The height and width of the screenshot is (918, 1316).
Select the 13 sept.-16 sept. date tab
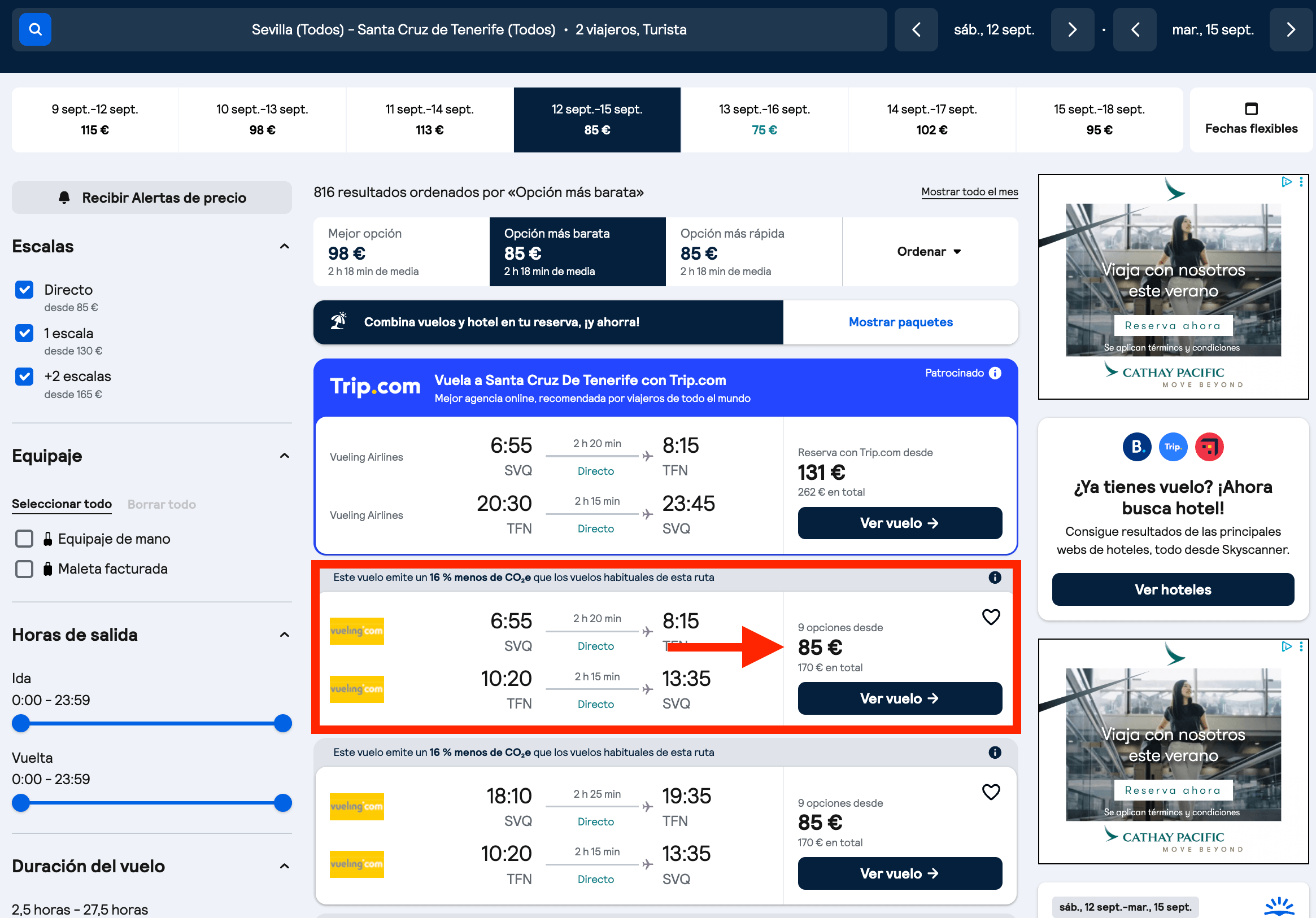[x=765, y=120]
